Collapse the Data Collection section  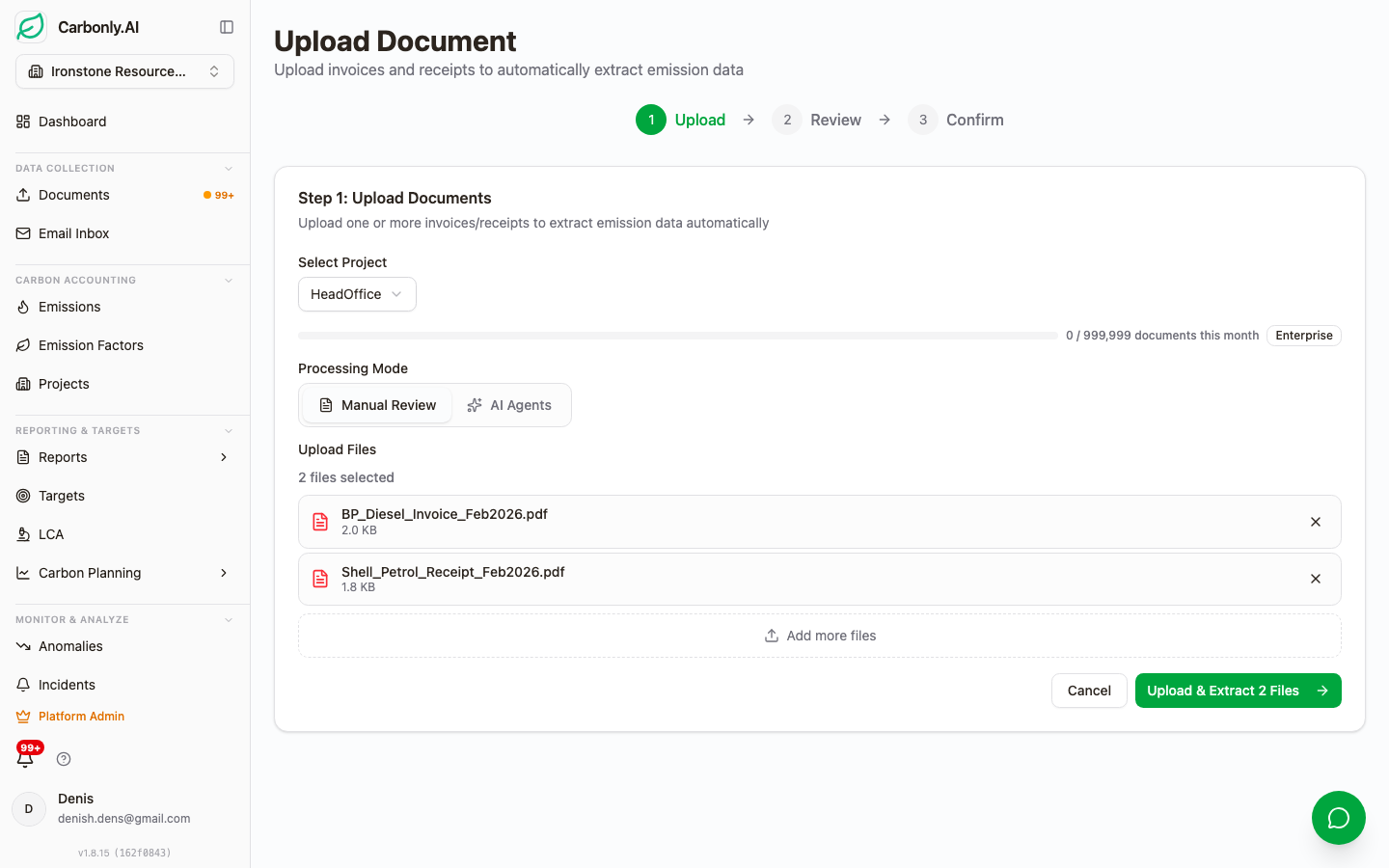[x=229, y=168]
